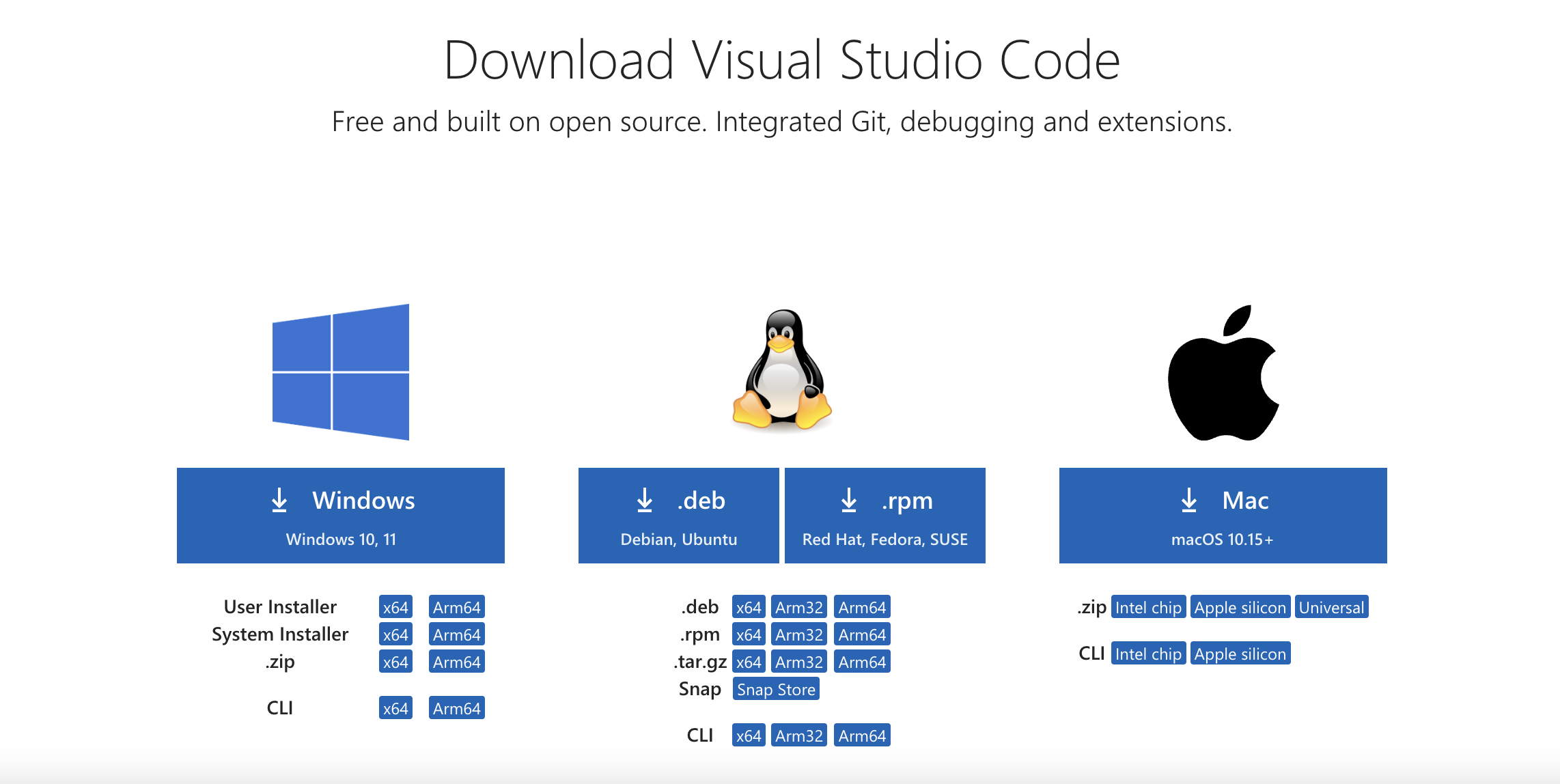
Task: Download the .deb package for Debian, Ubuntu
Action: point(678,516)
